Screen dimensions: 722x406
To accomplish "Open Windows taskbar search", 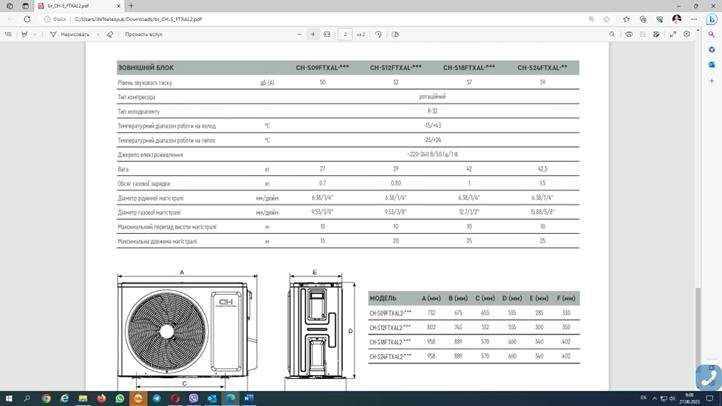I will (27, 399).
